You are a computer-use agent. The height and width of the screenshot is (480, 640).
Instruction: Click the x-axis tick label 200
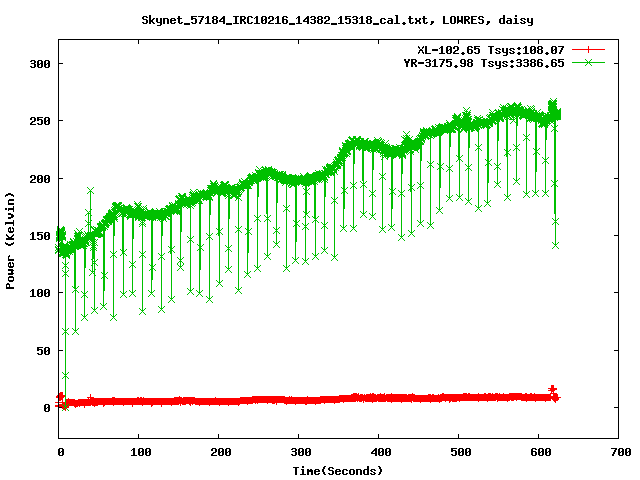click(x=220, y=452)
